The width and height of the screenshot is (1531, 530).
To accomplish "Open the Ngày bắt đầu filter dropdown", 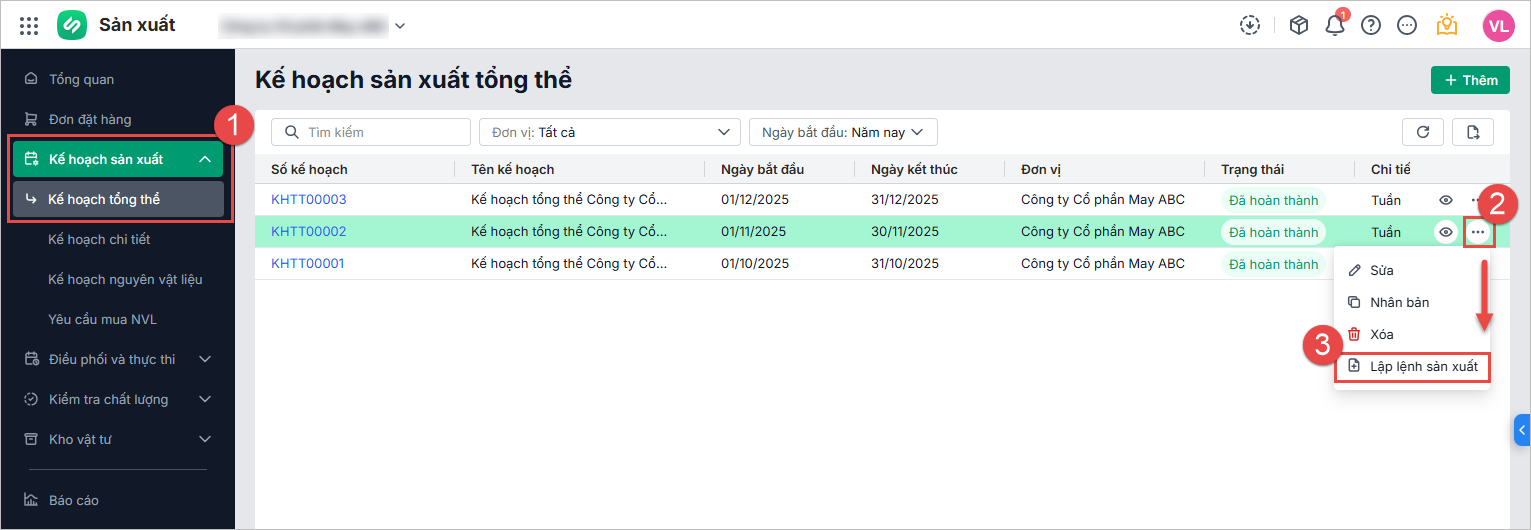I will [x=843, y=132].
